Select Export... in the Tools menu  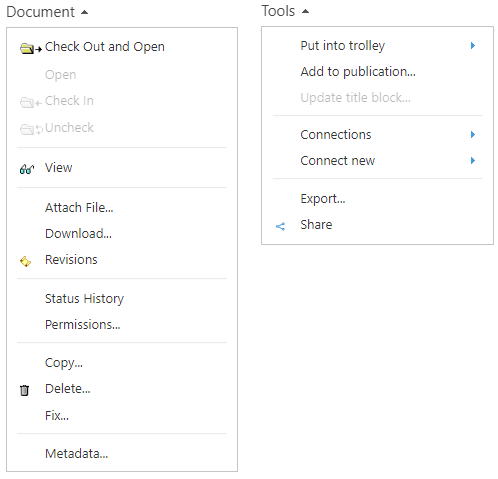pyautogui.click(x=323, y=199)
